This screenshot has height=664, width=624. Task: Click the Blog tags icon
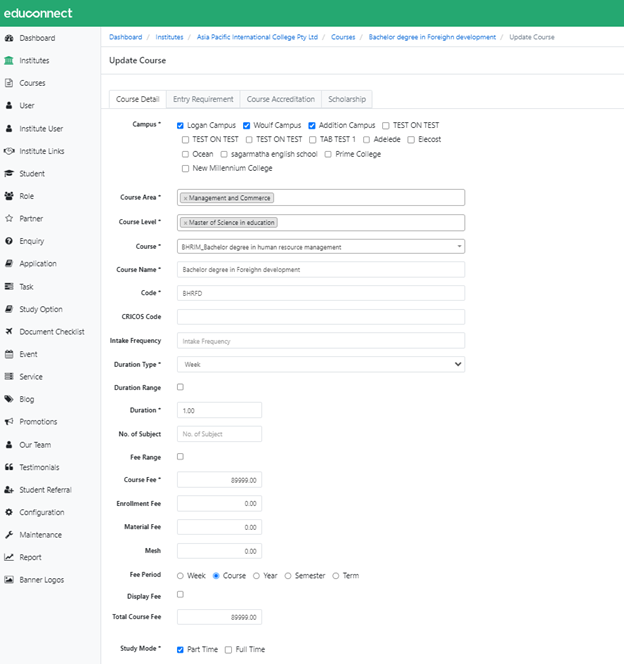click(x=9, y=399)
